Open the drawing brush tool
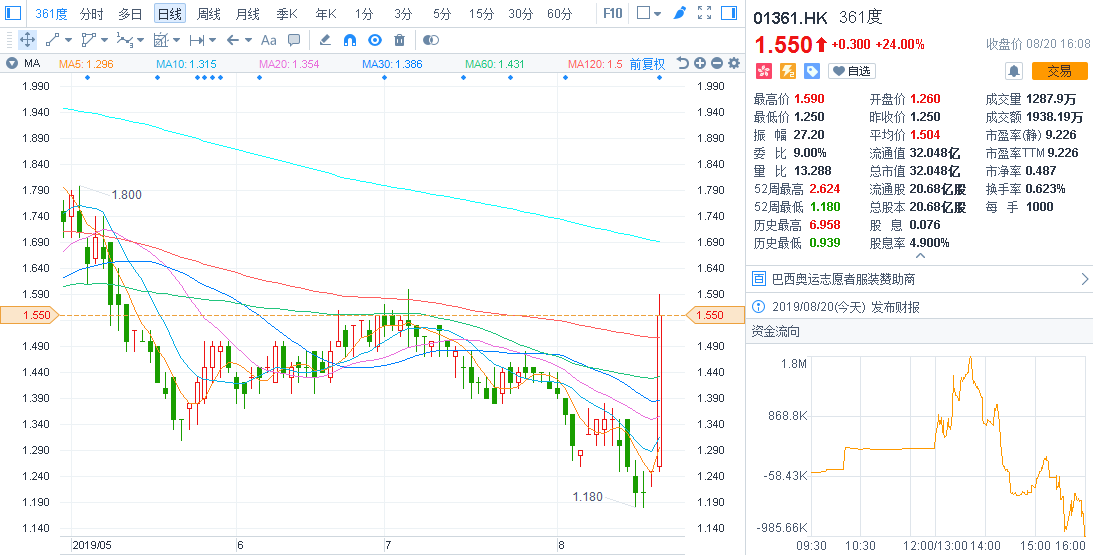The width and height of the screenshot is (1093, 555). click(680, 13)
